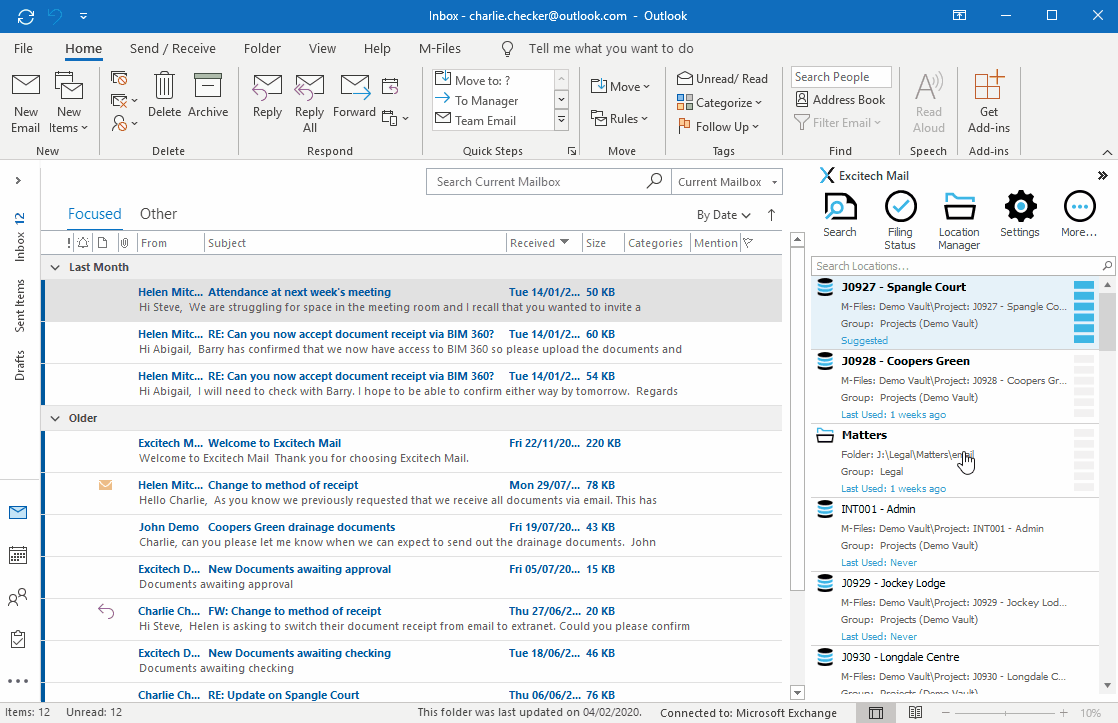
Task: Open Excitech Mail Search
Action: [840, 215]
